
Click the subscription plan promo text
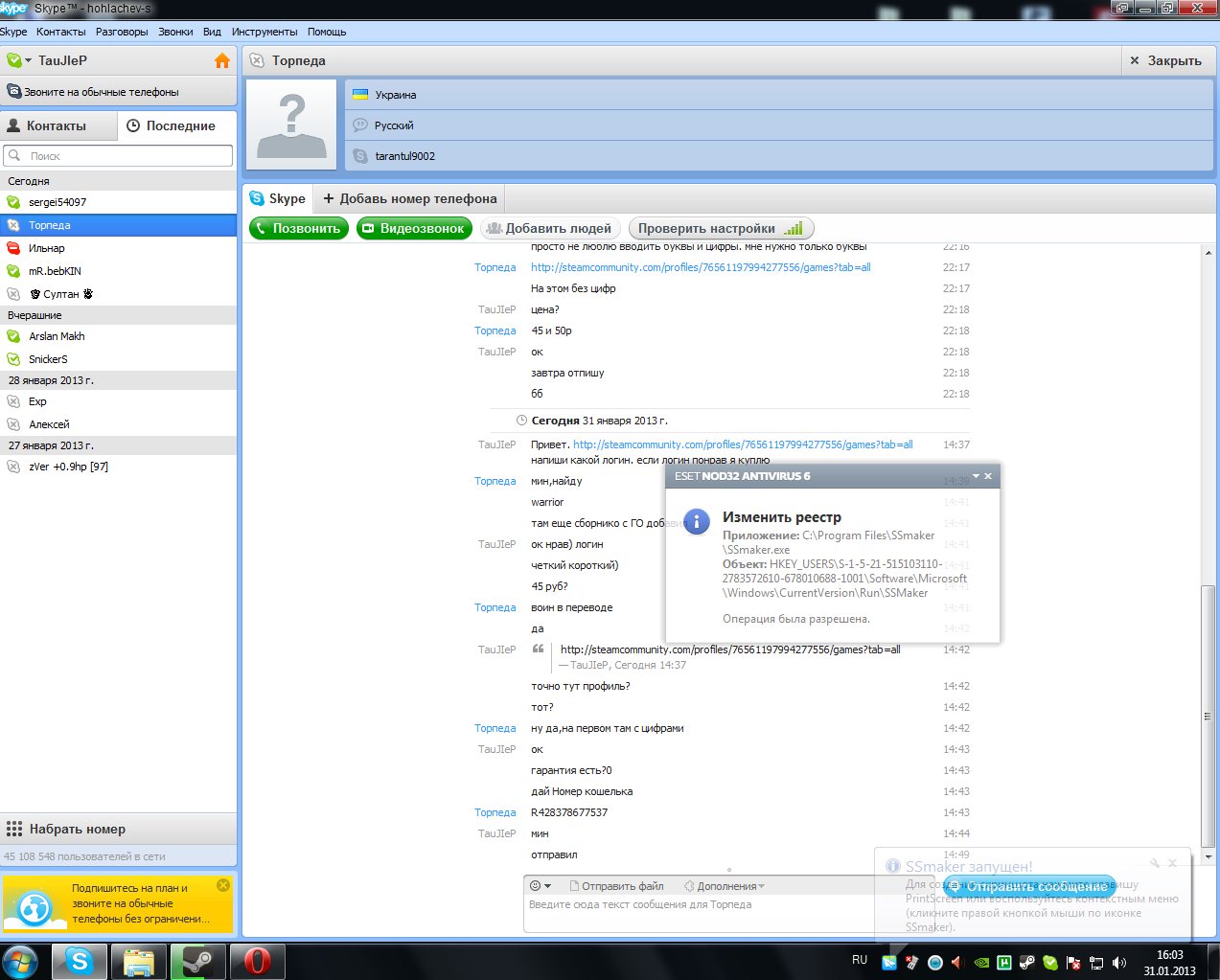tap(141, 903)
